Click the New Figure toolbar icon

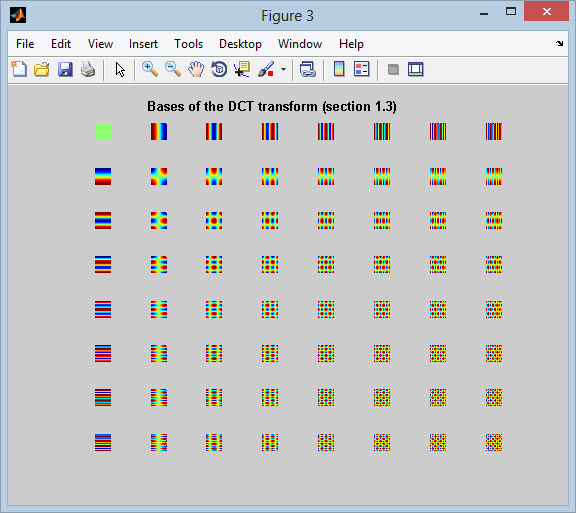19,69
